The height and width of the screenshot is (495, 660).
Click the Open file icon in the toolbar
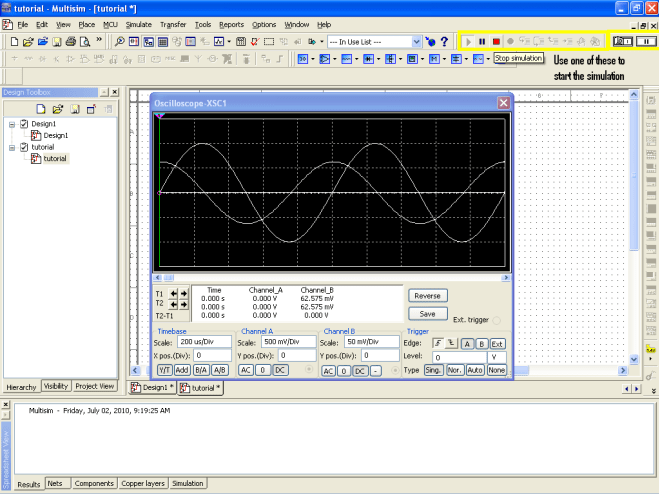(x=28, y=42)
